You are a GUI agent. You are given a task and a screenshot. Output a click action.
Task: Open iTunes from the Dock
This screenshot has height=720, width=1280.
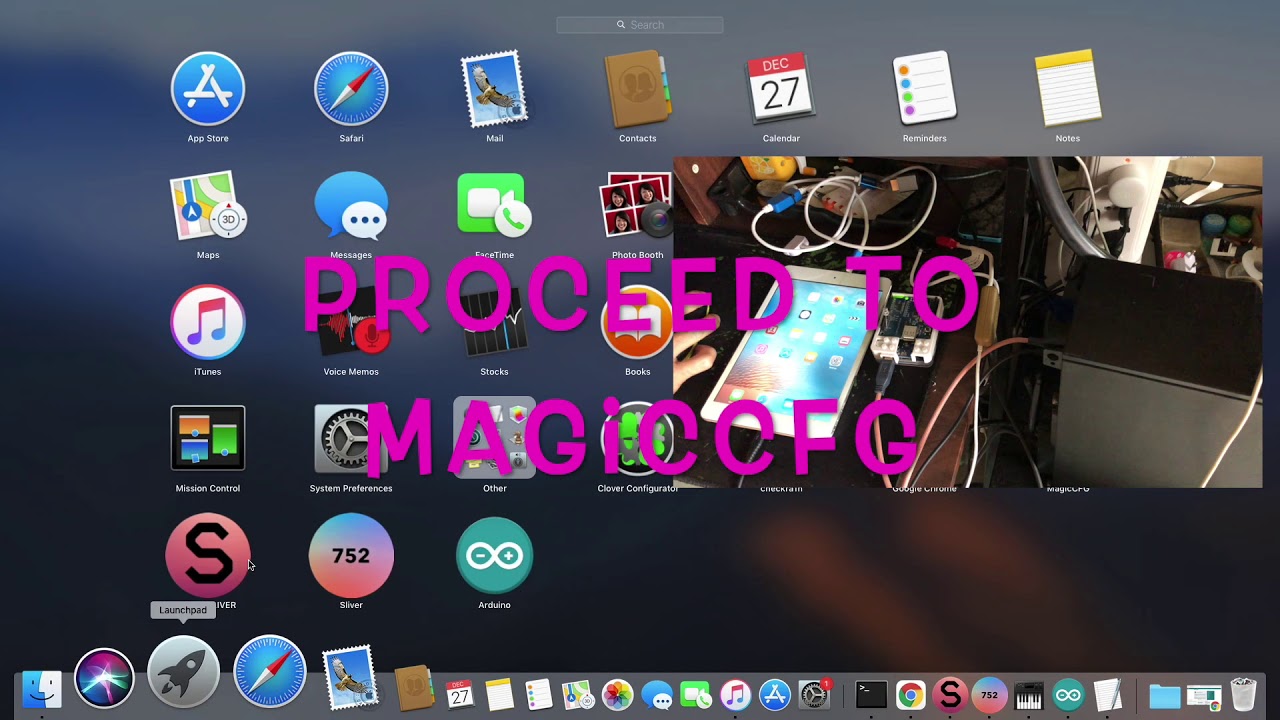pyautogui.click(x=735, y=694)
